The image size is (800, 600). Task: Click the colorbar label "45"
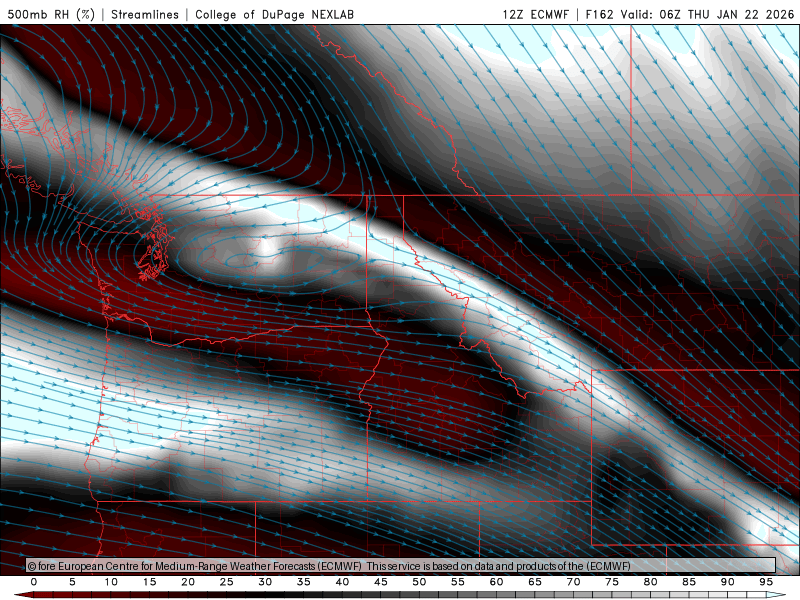tap(381, 582)
